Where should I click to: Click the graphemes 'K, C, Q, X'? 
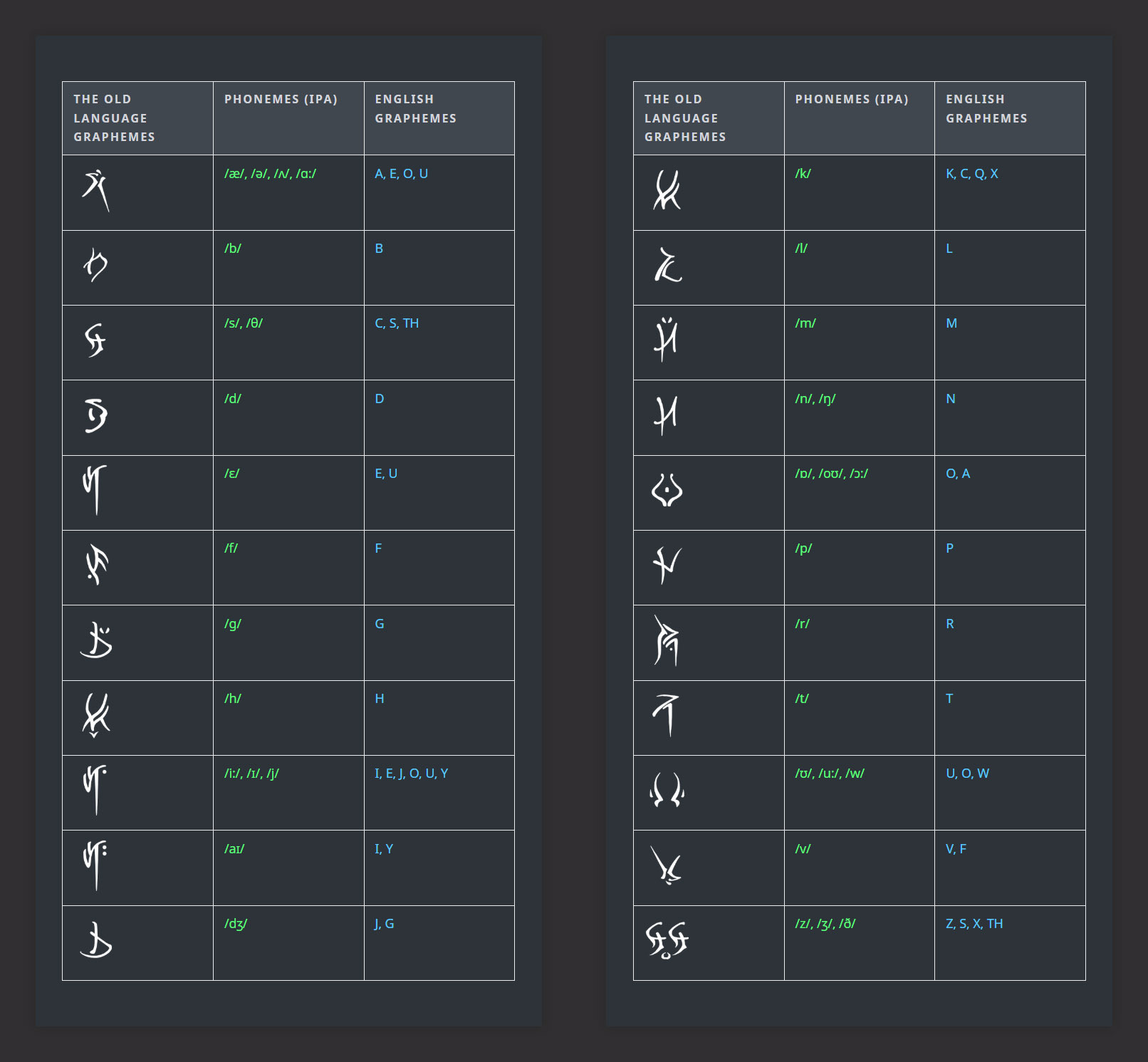click(972, 174)
